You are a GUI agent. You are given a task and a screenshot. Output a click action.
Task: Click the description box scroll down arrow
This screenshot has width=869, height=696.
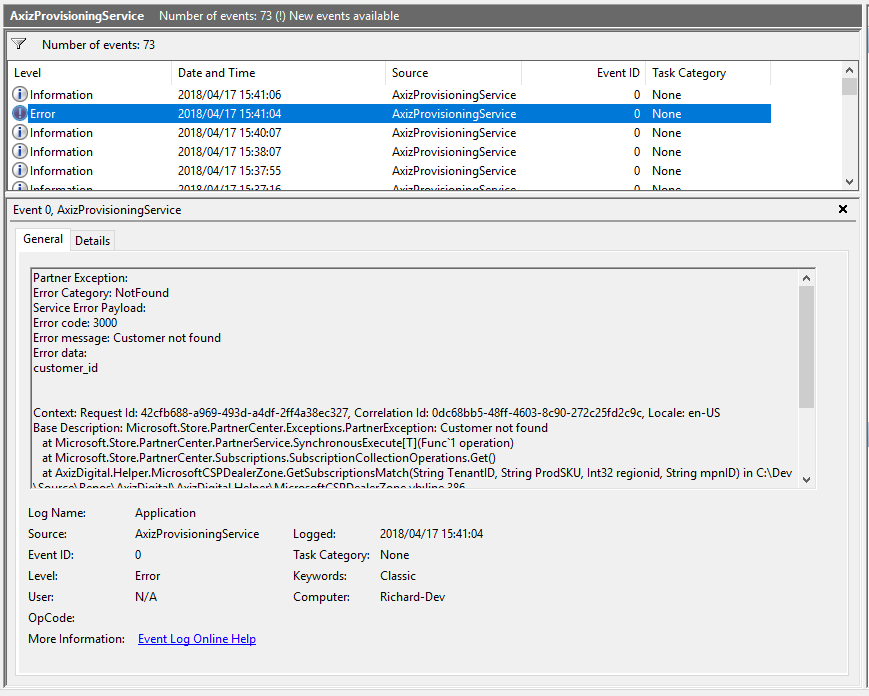[x=806, y=480]
